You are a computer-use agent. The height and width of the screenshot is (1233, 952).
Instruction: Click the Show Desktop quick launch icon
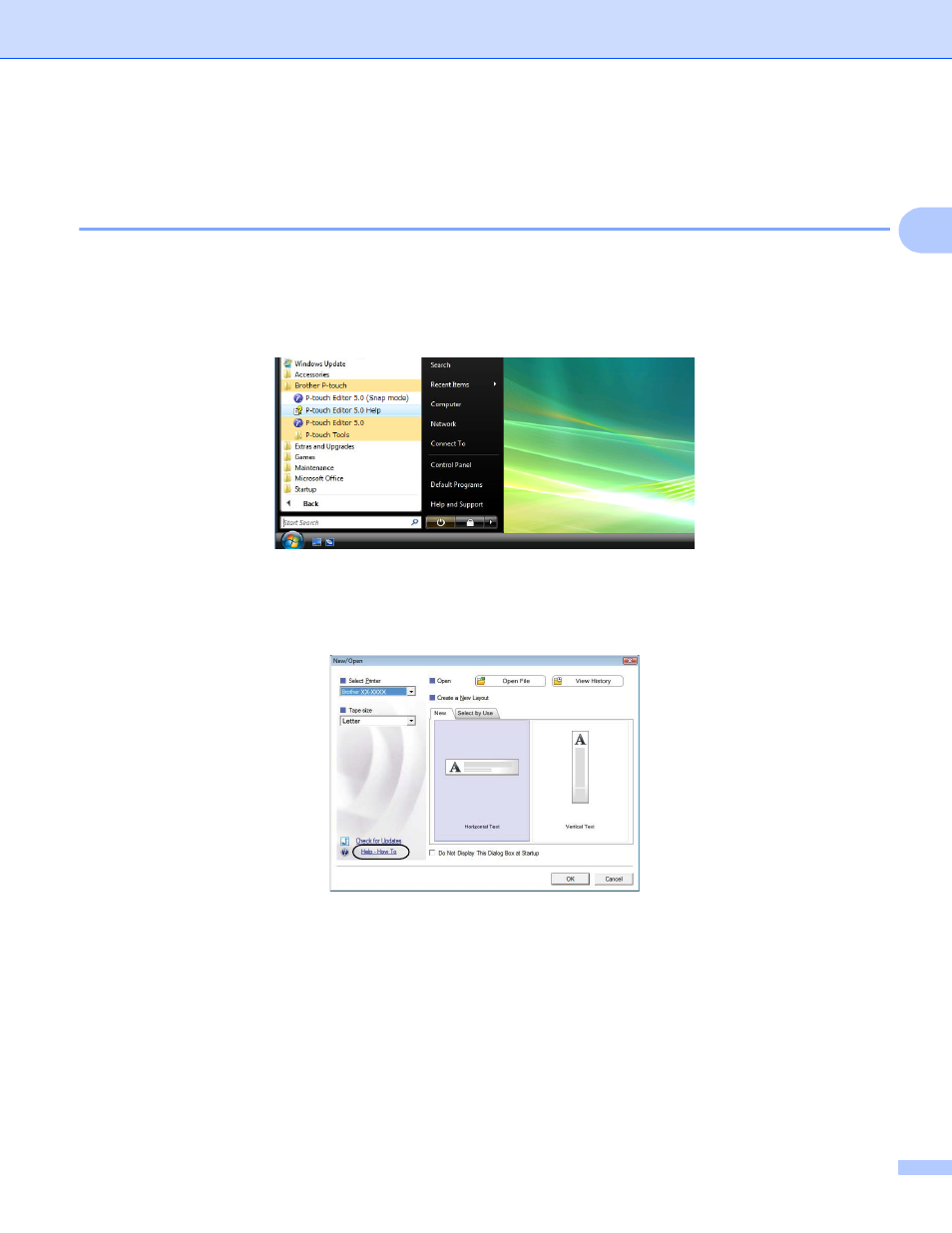pyautogui.click(x=317, y=542)
